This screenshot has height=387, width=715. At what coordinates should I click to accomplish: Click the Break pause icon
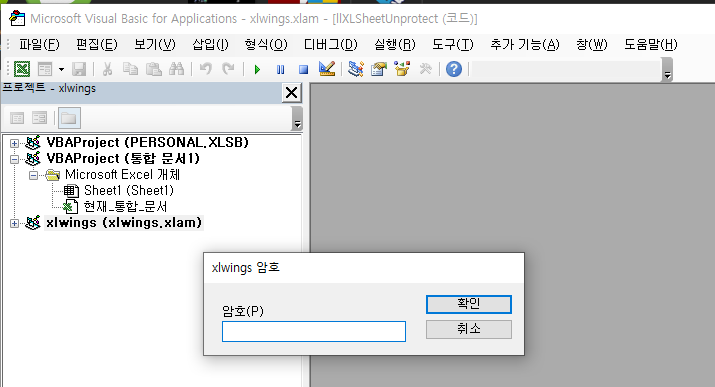280,70
